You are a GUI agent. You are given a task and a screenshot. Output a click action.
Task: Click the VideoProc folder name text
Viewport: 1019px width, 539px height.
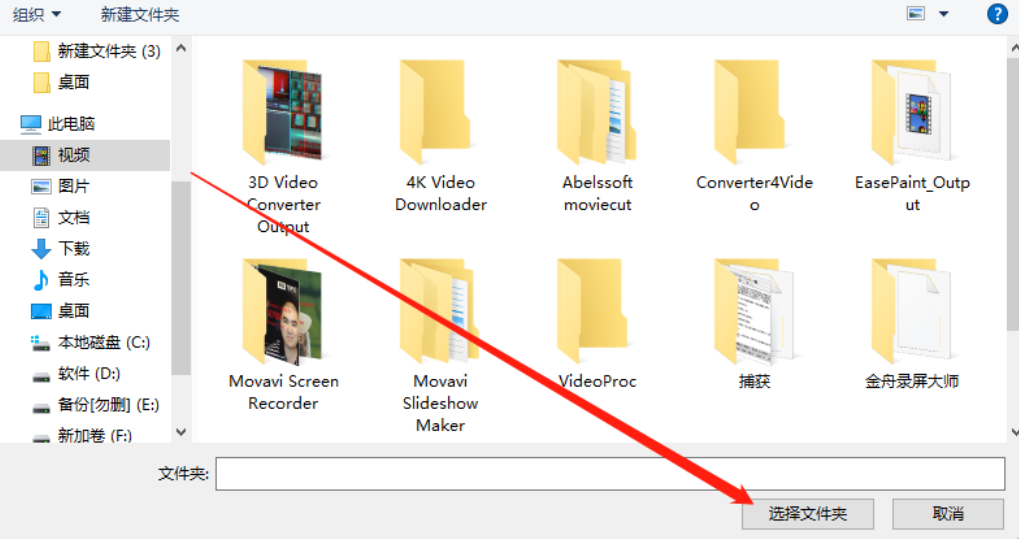pyautogui.click(x=597, y=381)
